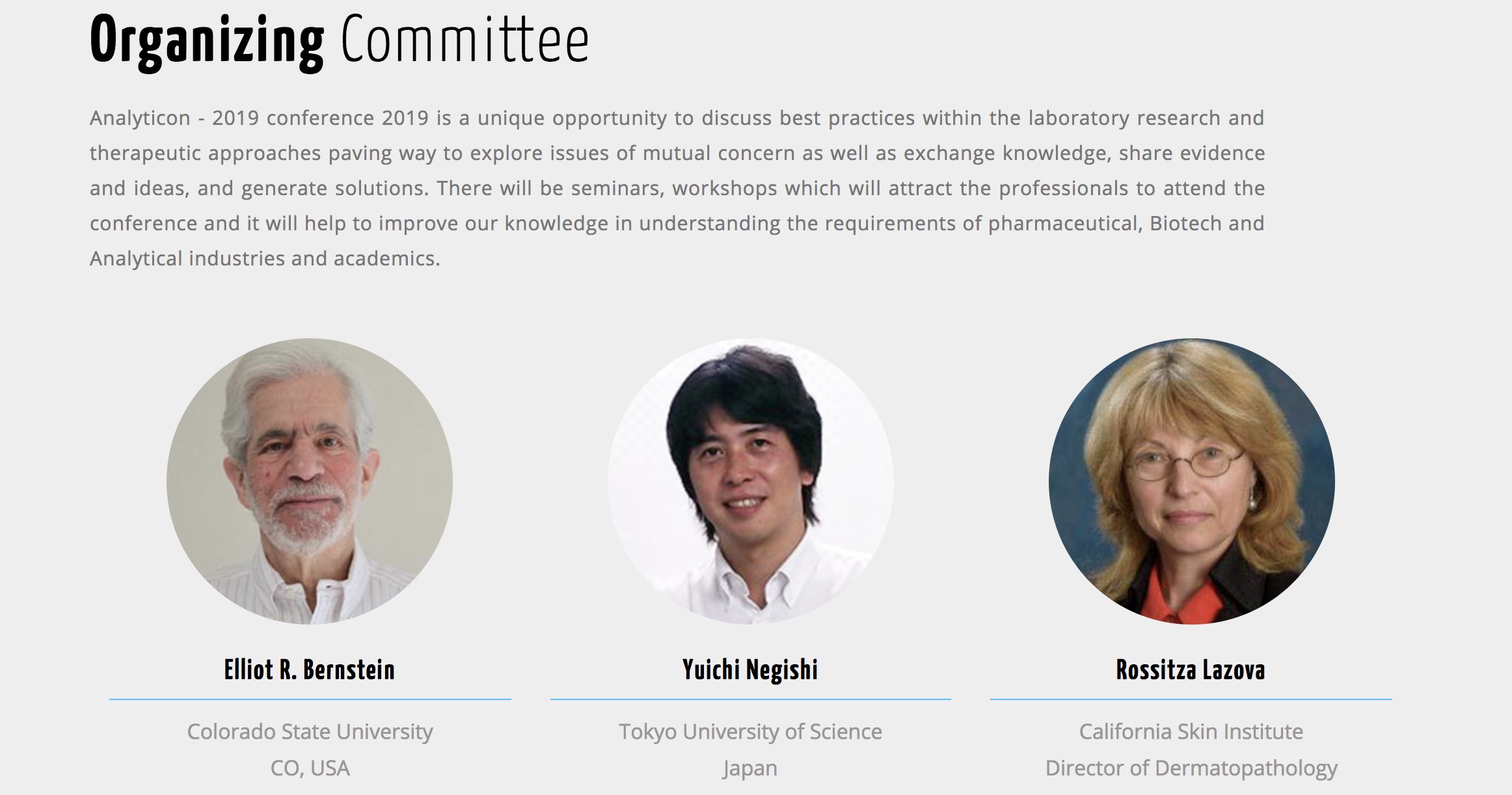Click Tokyo University of Science text
1512x795 pixels.
pos(750,732)
